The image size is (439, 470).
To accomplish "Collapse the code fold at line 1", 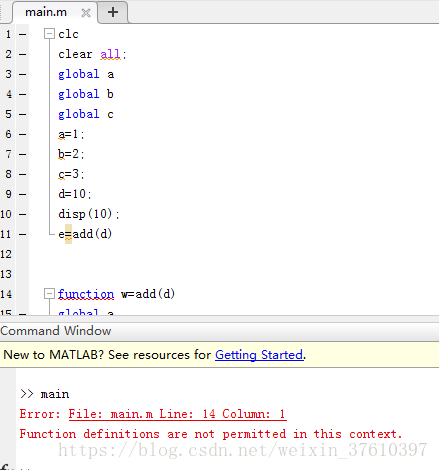I will pos(49,34).
